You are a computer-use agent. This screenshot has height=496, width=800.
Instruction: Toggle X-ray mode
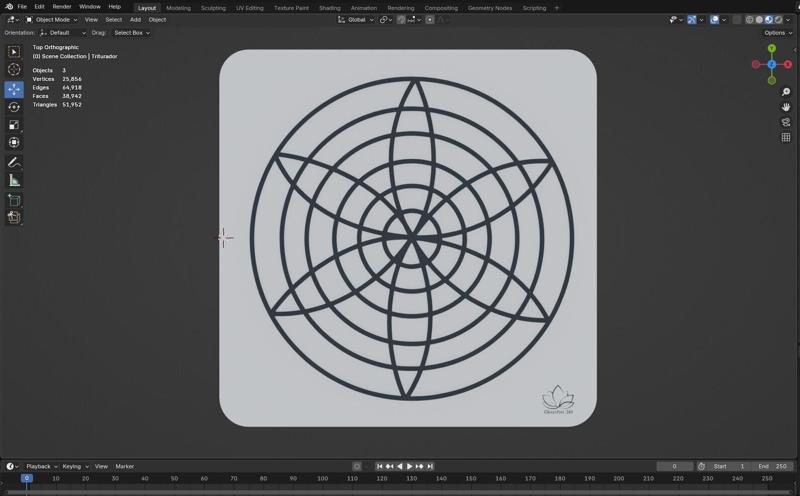point(737,20)
